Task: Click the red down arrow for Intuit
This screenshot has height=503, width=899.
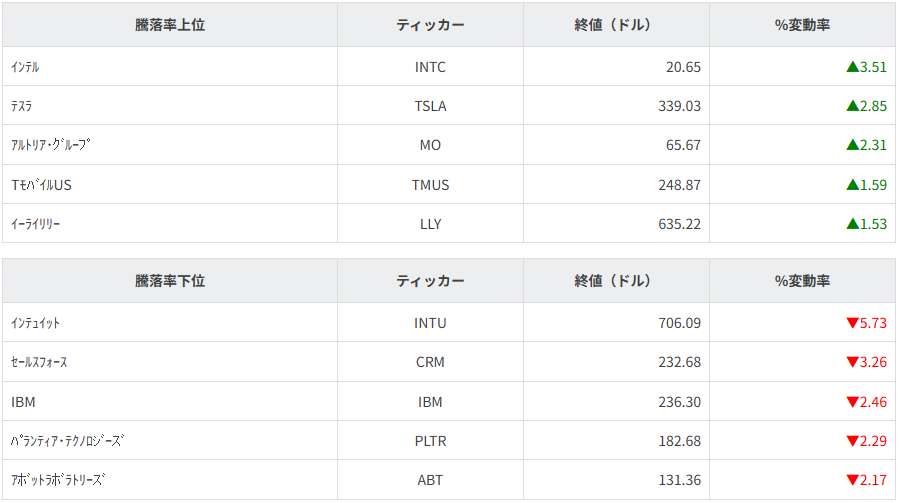Action: (x=852, y=323)
